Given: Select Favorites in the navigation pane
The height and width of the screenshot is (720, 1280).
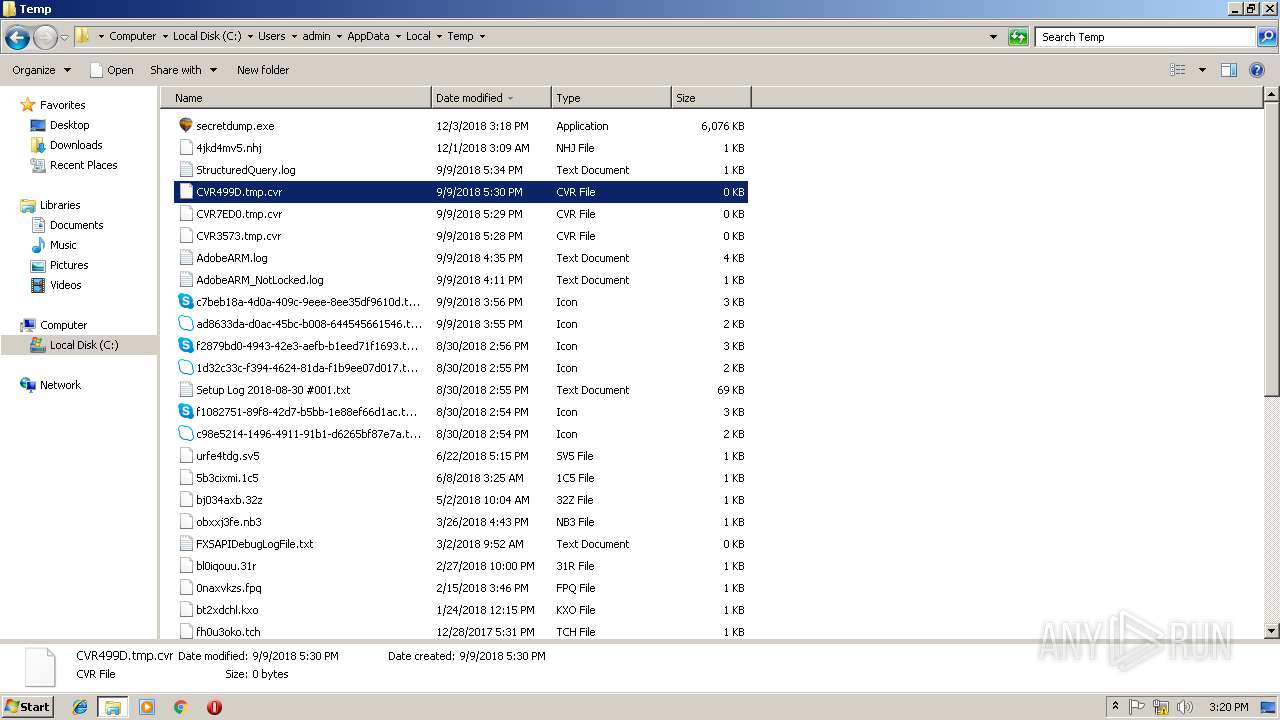Looking at the screenshot, I should pyautogui.click(x=62, y=105).
